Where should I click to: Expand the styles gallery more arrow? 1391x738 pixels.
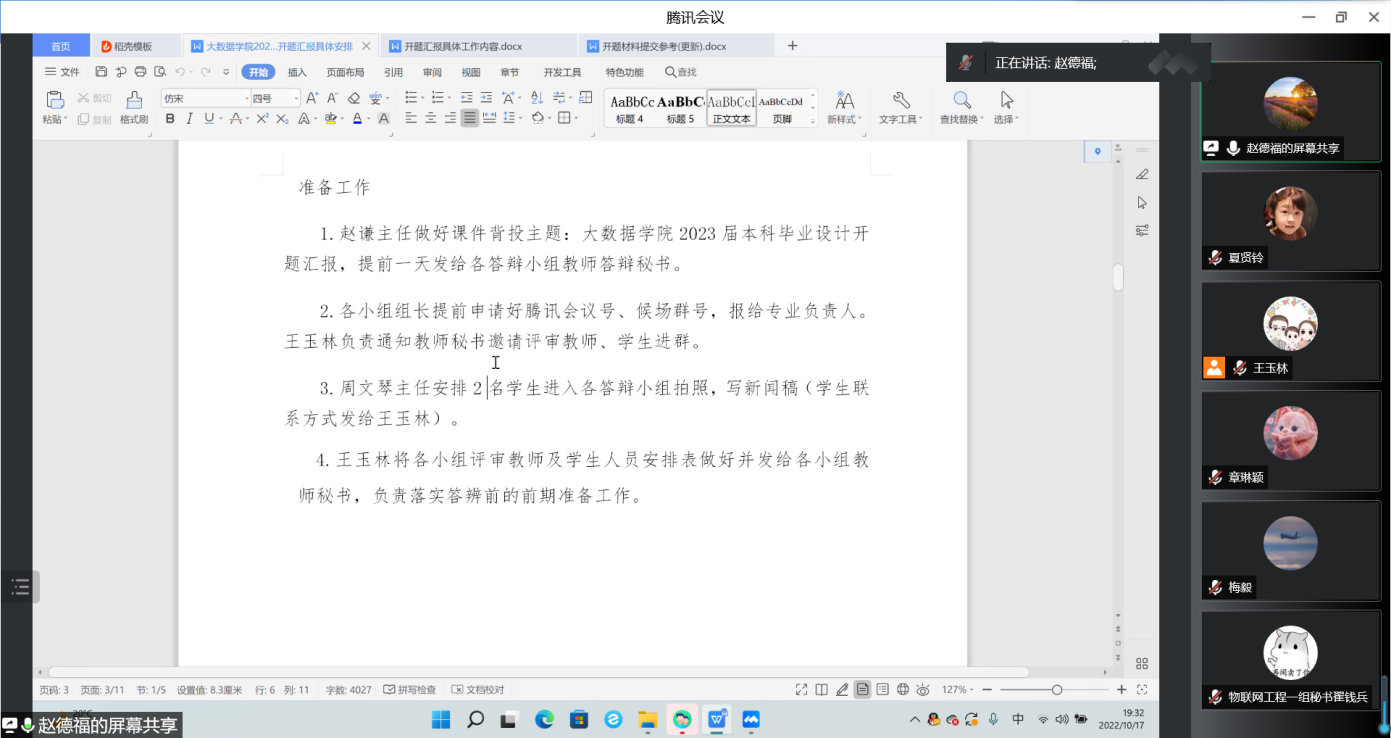812,119
